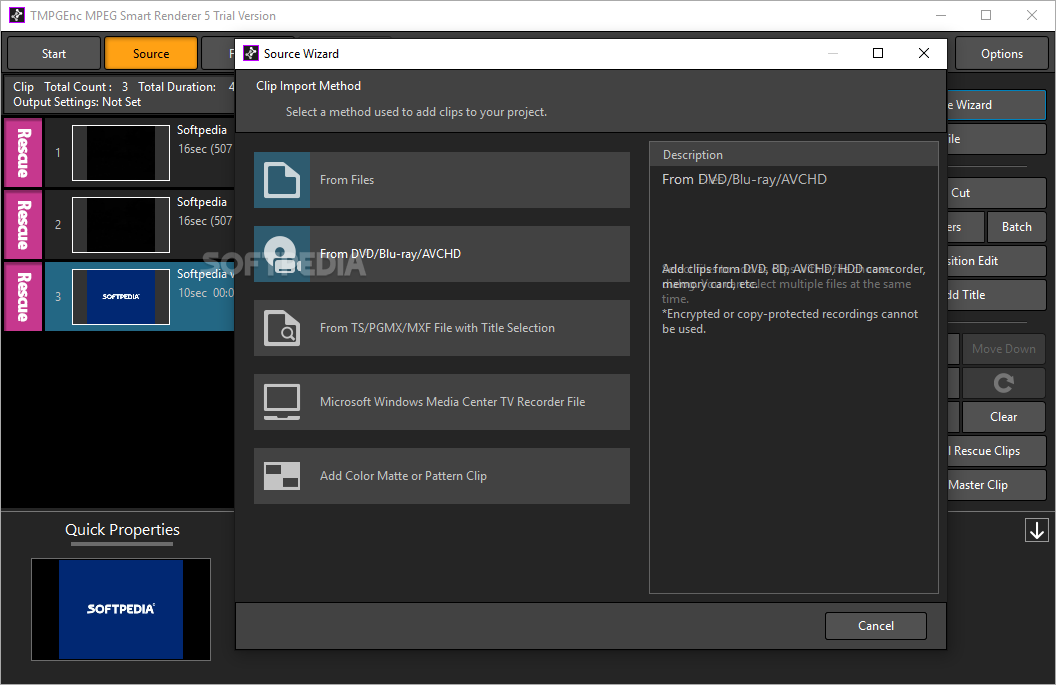Screen dimensions: 1056x685
Task: Click the Cut button in main window
Action: pyautogui.click(x=996, y=193)
